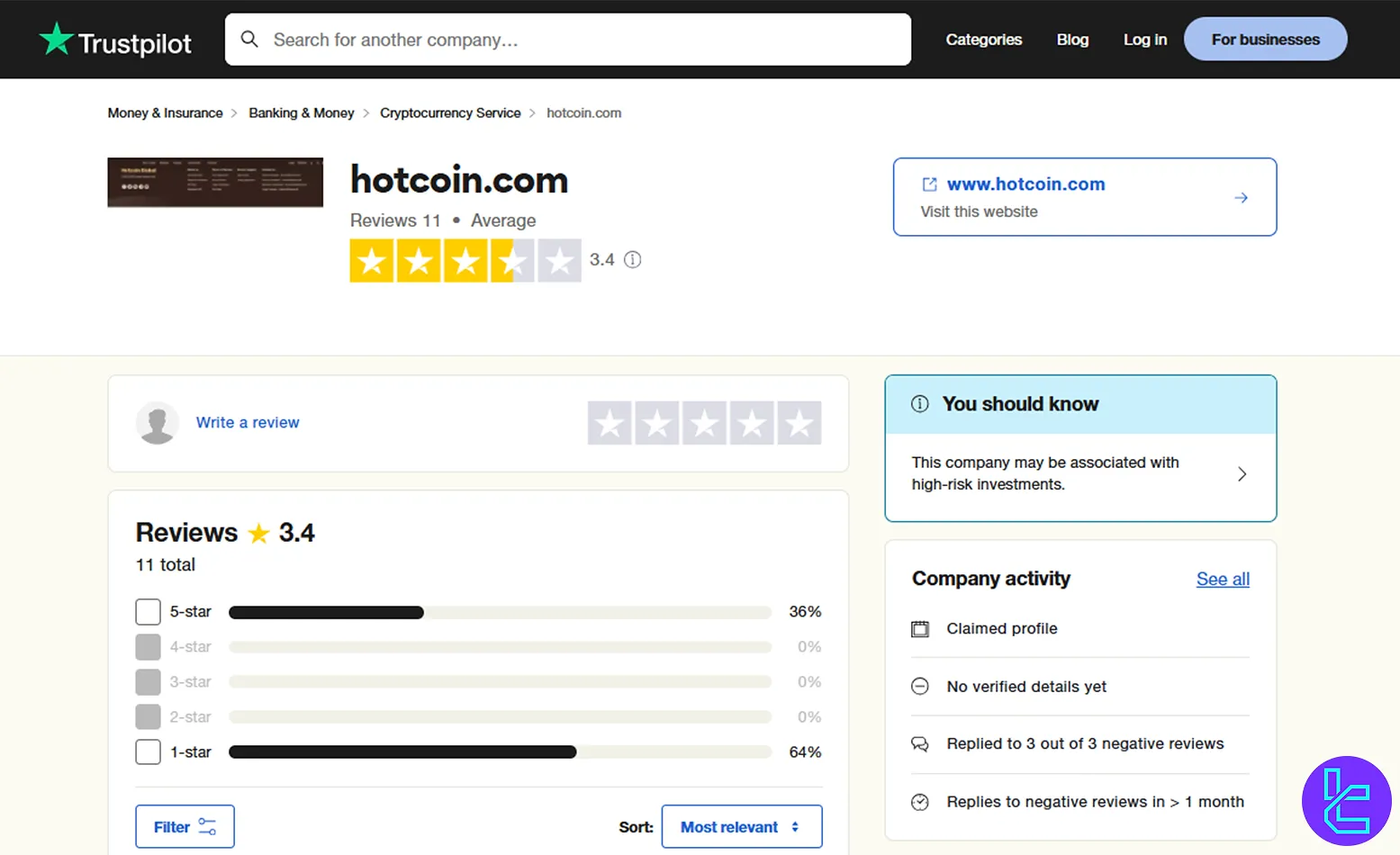Click the Claimed profile calendar icon

(x=919, y=629)
